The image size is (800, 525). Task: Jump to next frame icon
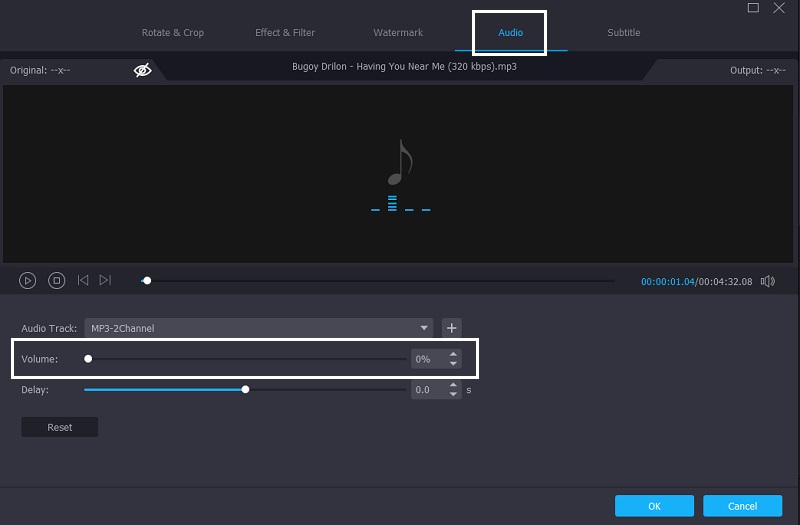coord(105,281)
